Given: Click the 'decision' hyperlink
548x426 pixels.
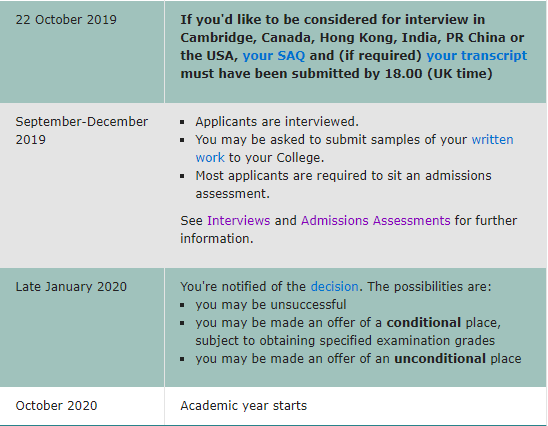Looking at the screenshot, I should coord(334,287).
